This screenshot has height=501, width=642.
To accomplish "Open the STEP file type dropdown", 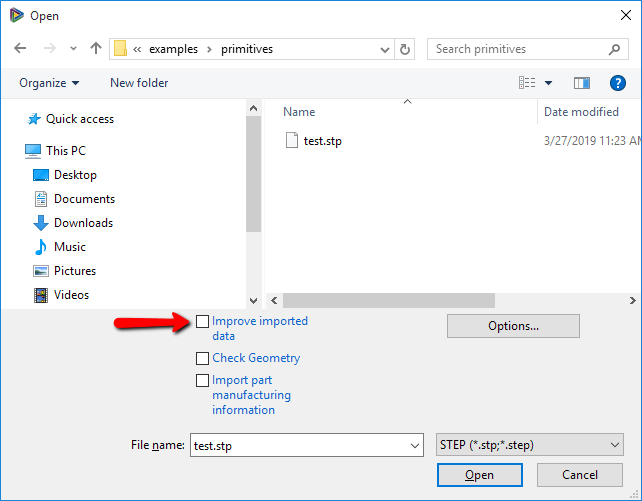I will click(530, 445).
